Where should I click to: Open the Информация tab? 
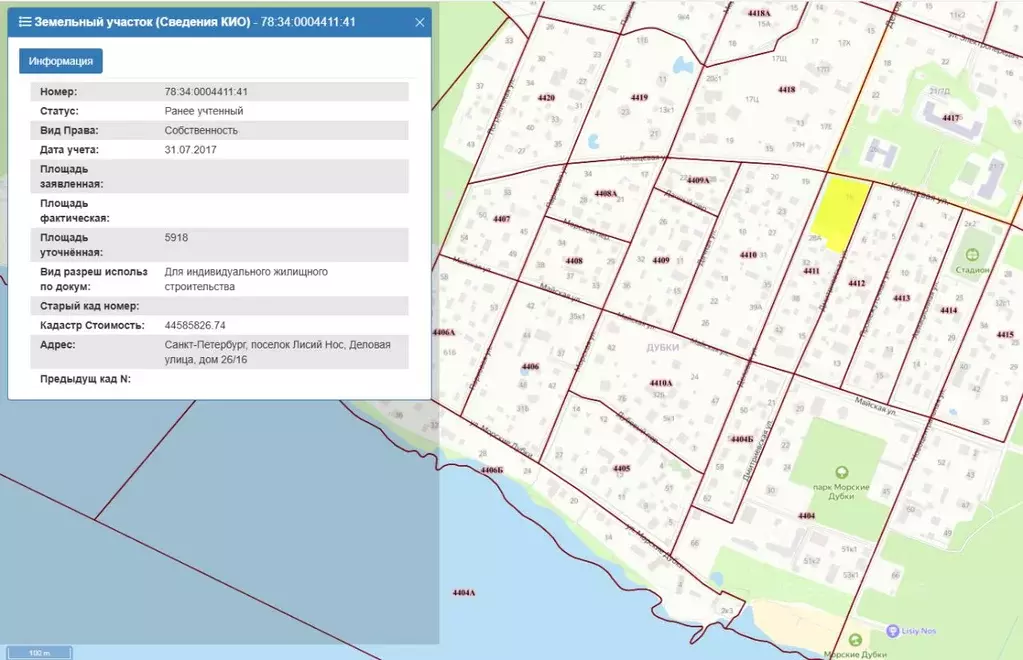pyautogui.click(x=61, y=61)
